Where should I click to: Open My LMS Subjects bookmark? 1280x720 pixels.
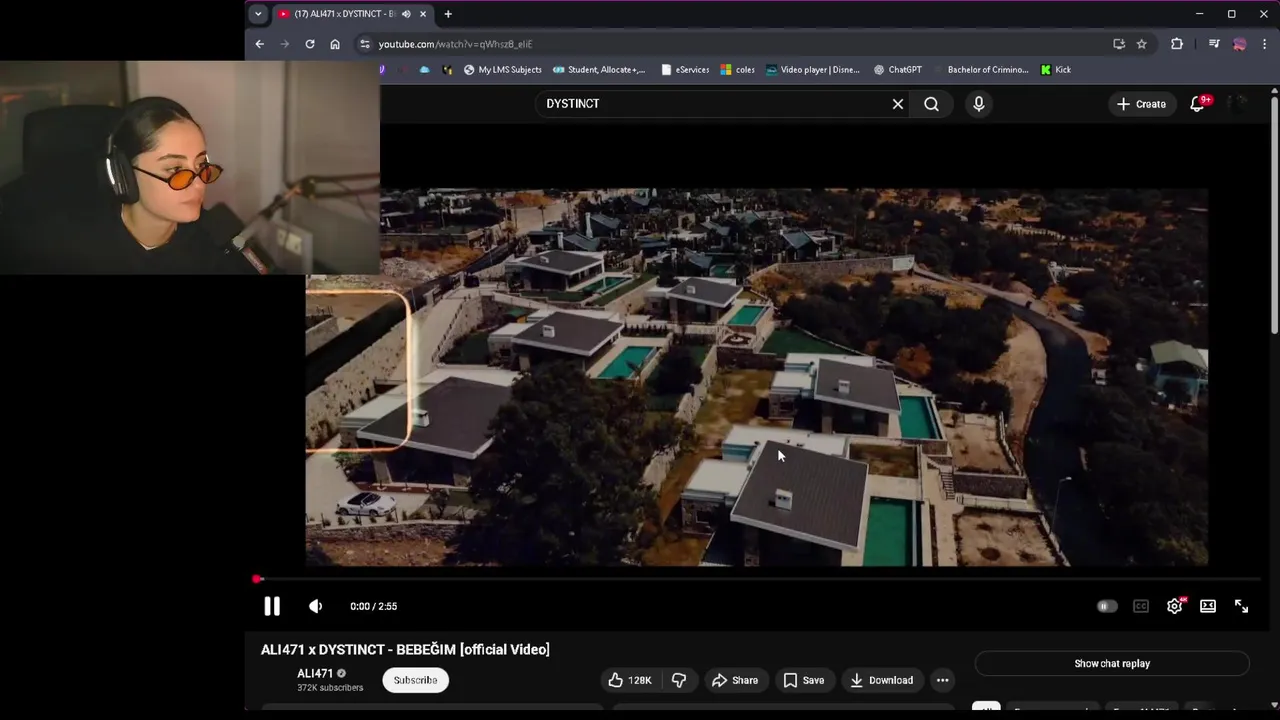[503, 70]
